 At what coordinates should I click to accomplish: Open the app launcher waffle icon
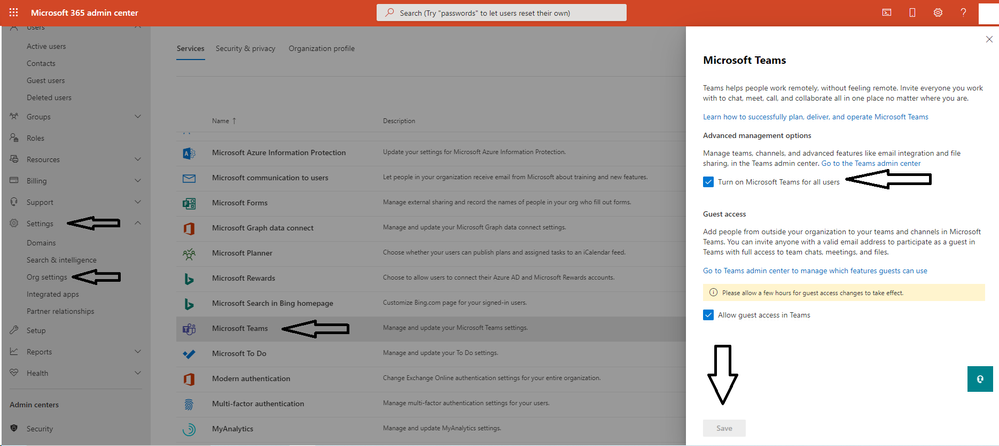pyautogui.click(x=13, y=13)
